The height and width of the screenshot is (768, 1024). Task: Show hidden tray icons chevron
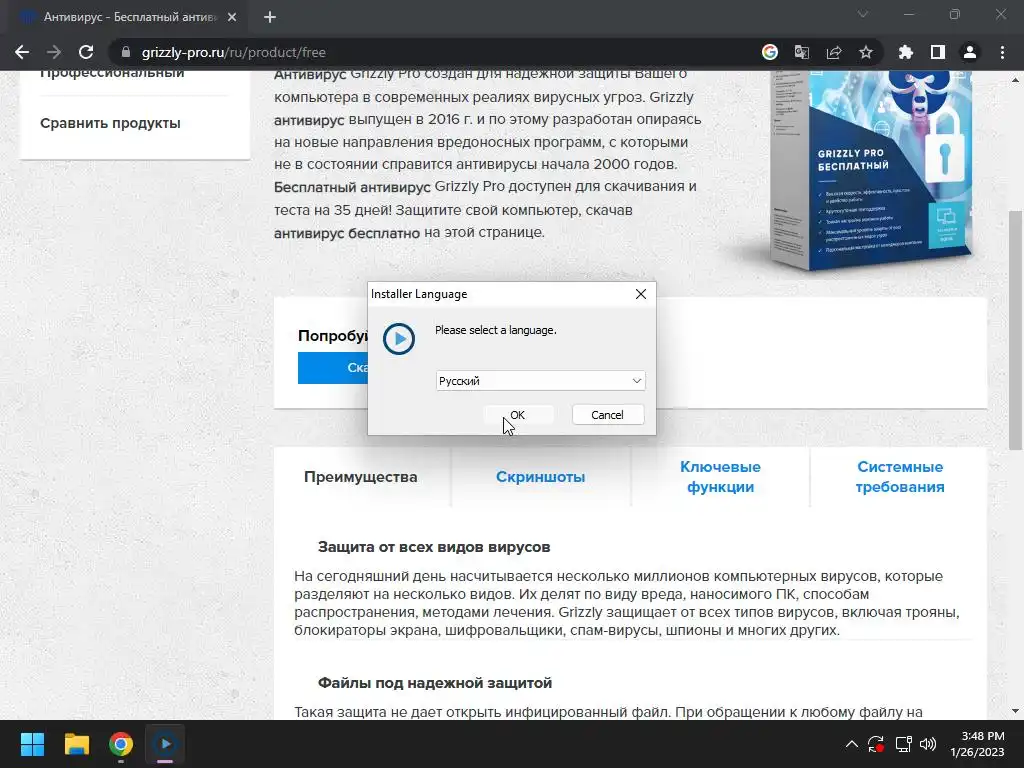tap(852, 744)
